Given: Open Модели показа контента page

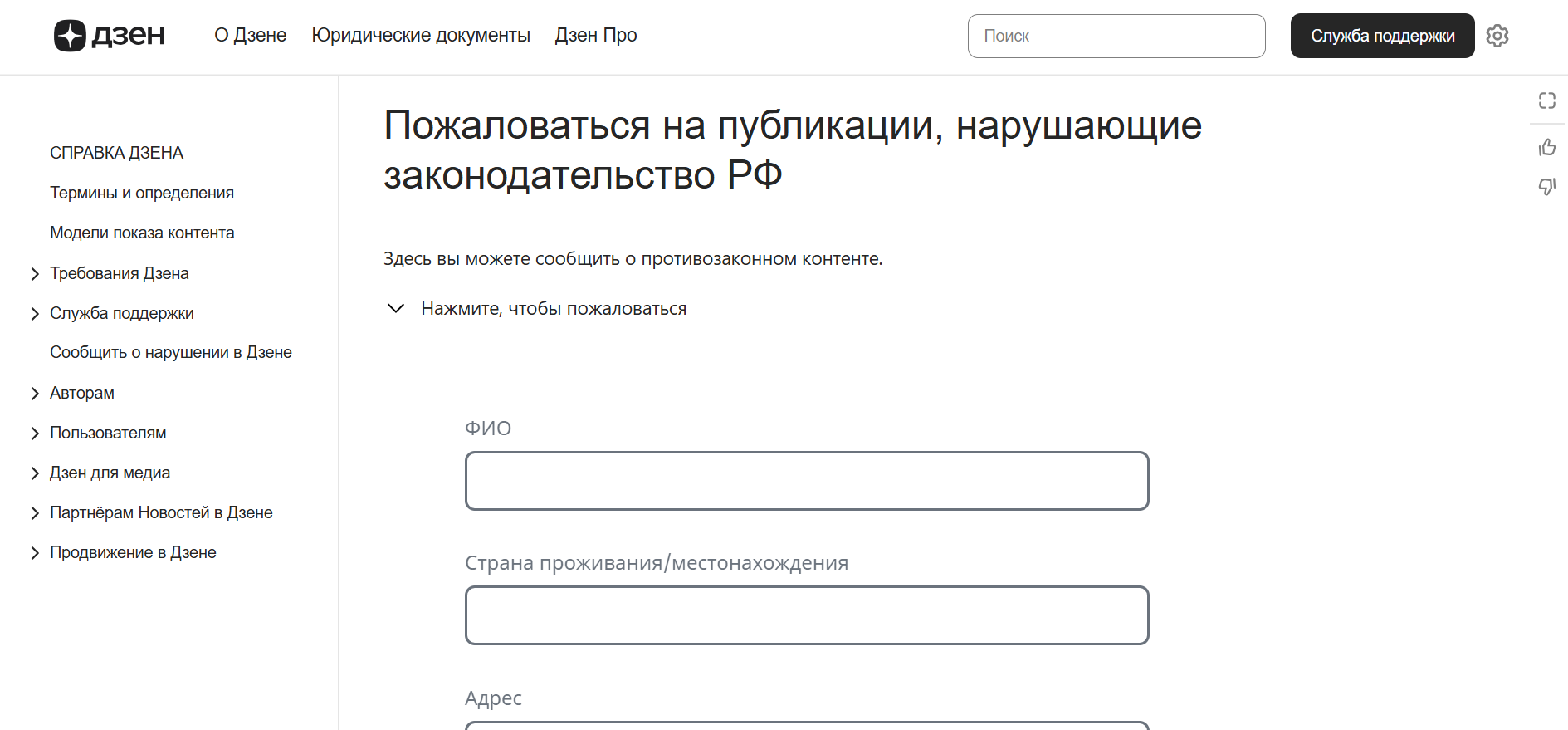Looking at the screenshot, I should click(142, 233).
